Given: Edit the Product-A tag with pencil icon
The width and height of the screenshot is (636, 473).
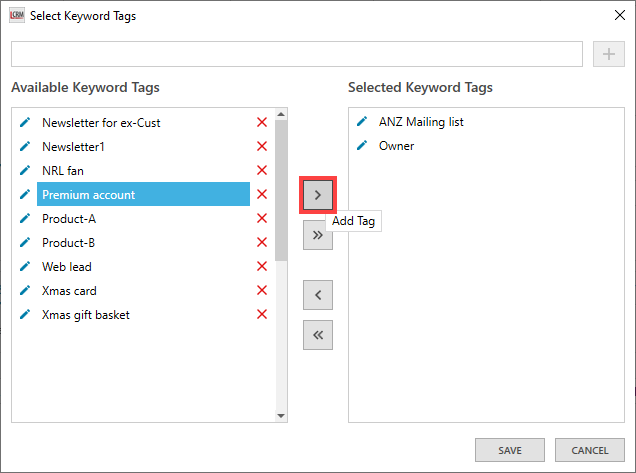Looking at the screenshot, I should point(25,218).
